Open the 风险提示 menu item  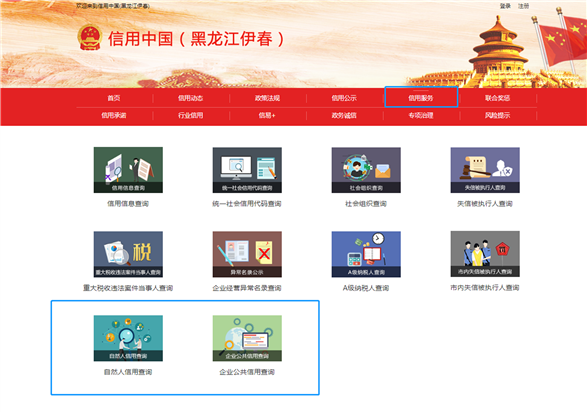click(x=498, y=115)
